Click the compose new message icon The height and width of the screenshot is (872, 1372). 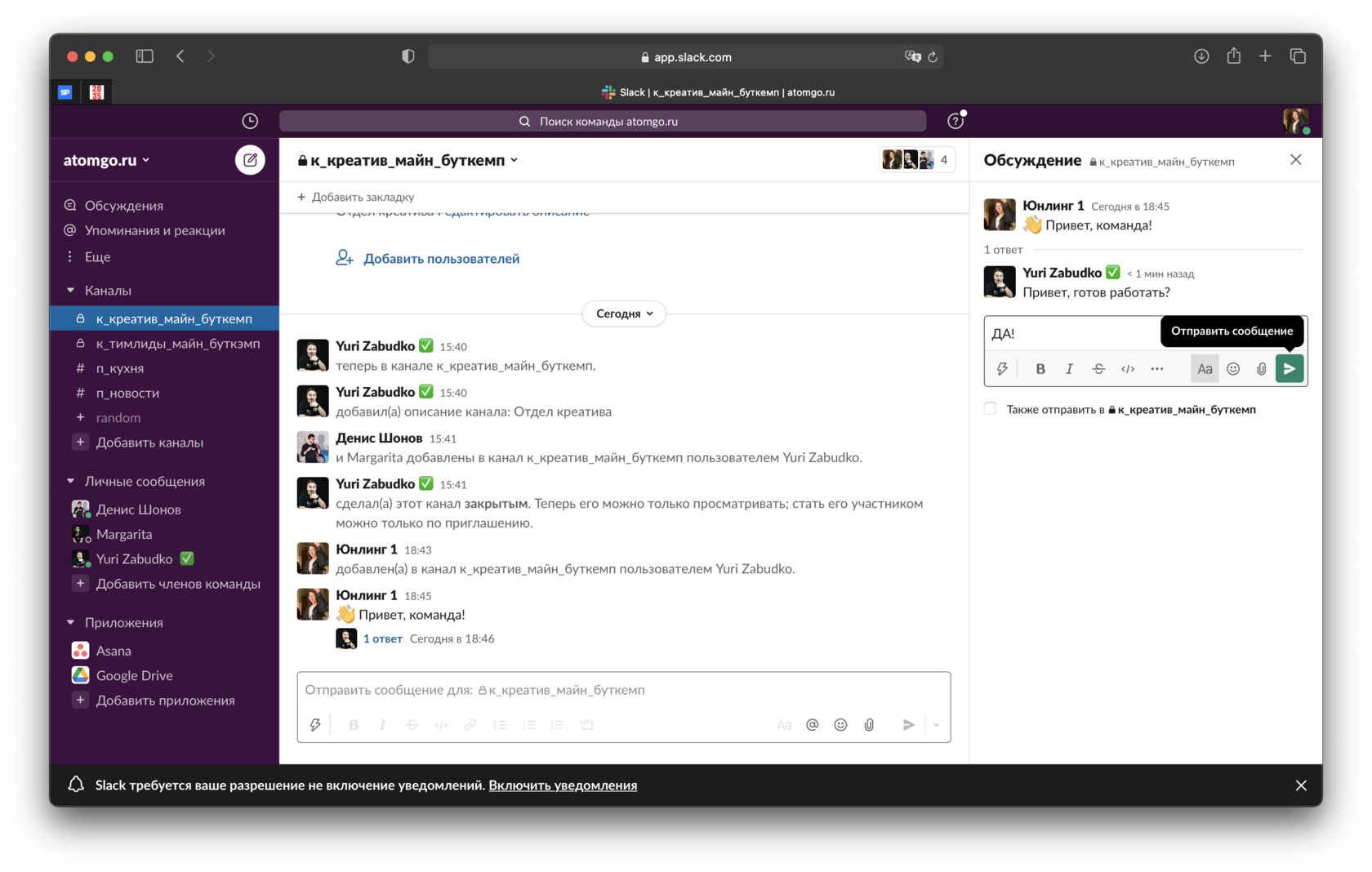[x=250, y=160]
